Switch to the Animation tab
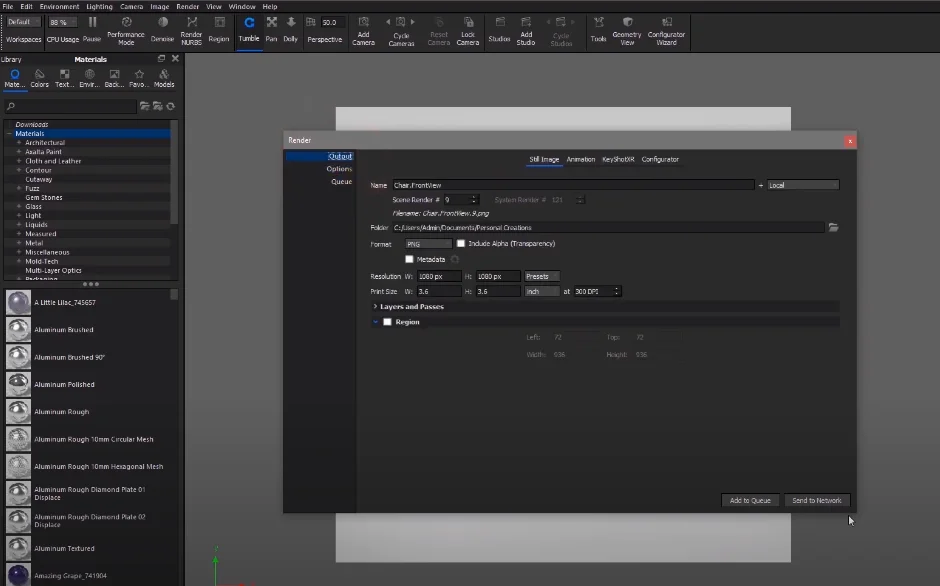940x586 pixels. 581,160
